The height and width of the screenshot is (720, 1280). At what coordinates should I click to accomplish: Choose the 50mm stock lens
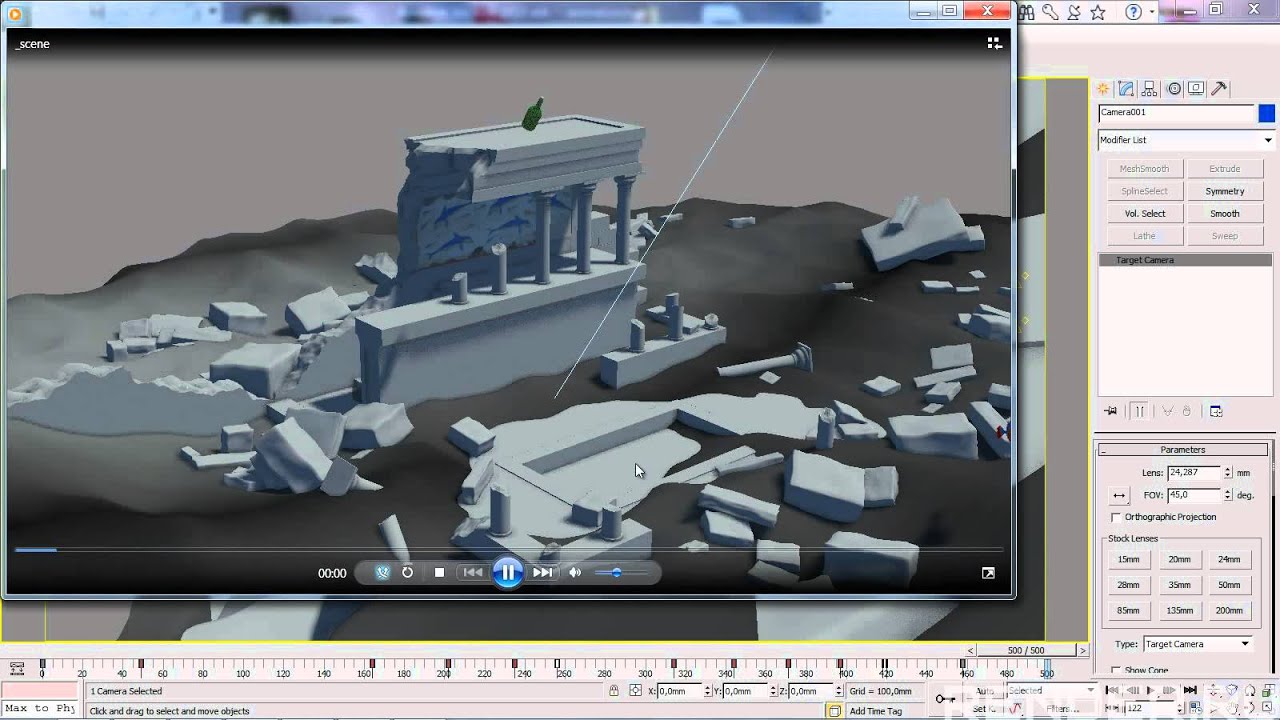(1229, 585)
